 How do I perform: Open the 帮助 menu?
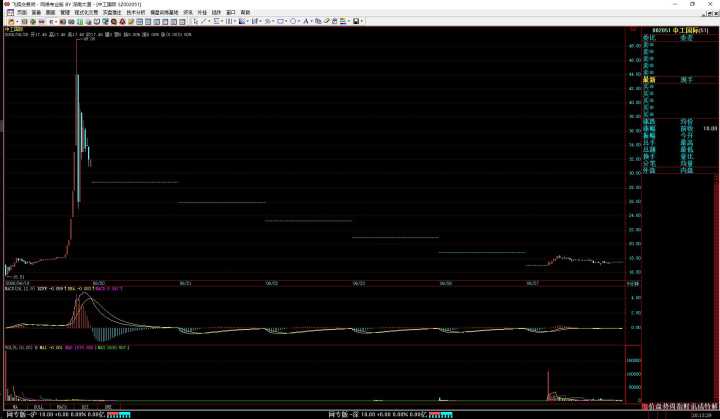pos(245,12)
